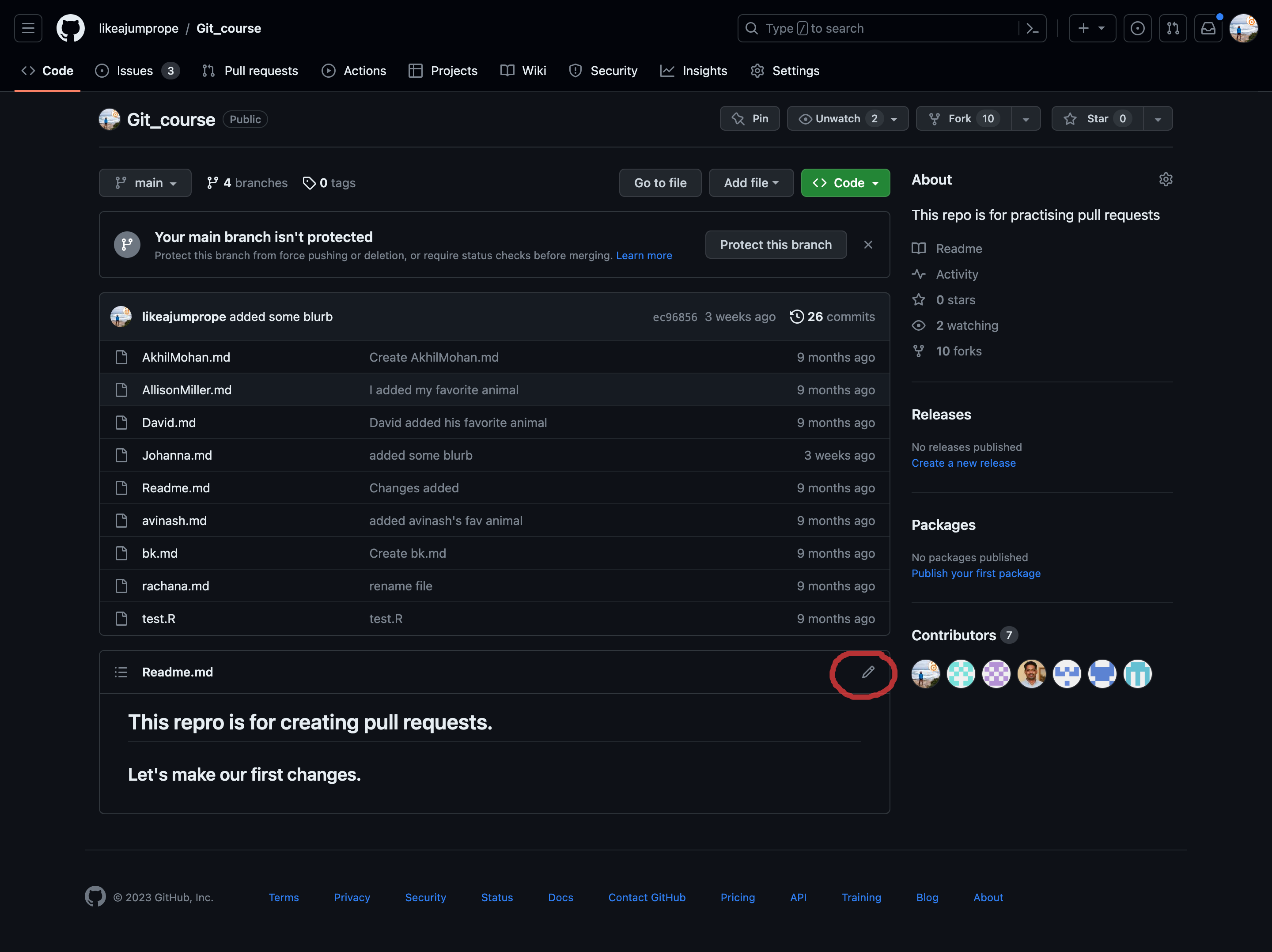Screen dimensions: 1272x952
Task: Open pull requests icon in the top header
Action: click(1173, 28)
